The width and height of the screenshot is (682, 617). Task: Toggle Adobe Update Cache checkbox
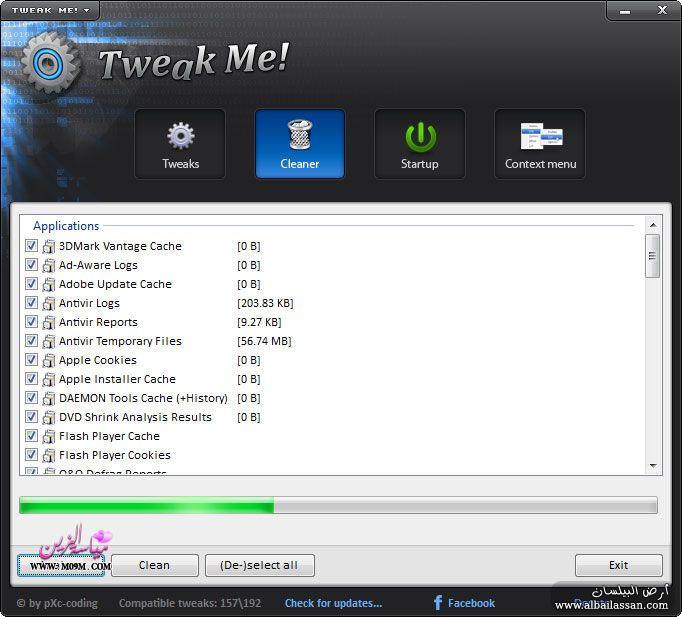[x=31, y=283]
